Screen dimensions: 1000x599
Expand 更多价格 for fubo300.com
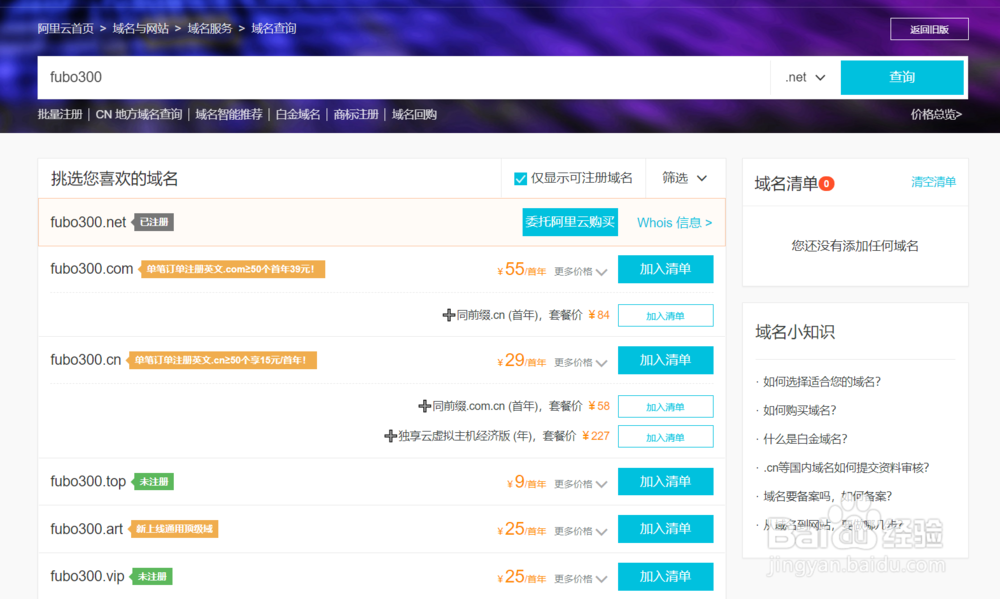tap(580, 272)
